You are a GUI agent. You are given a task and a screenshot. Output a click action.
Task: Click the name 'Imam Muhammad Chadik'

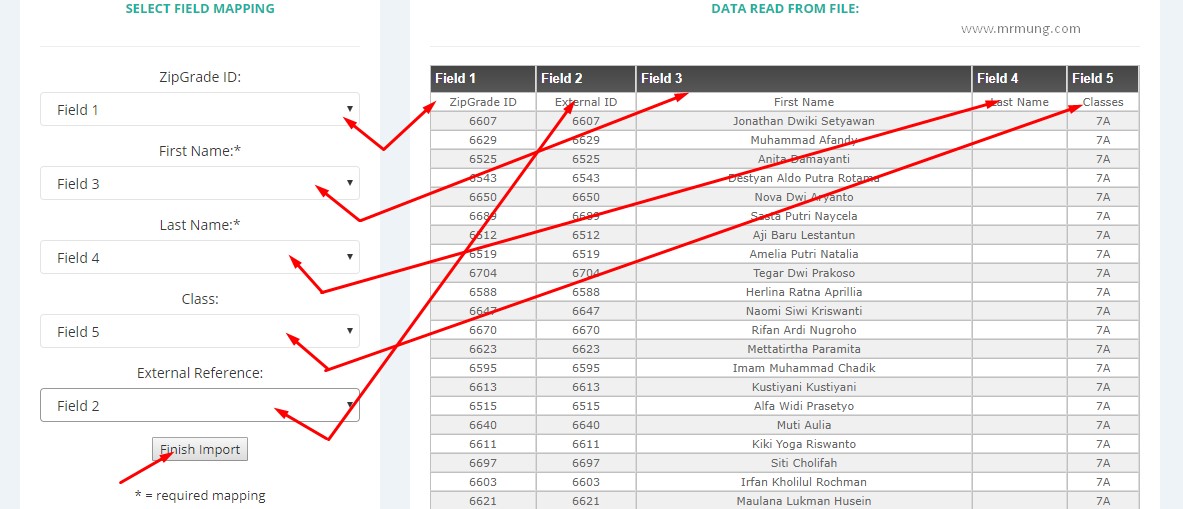[804, 368]
